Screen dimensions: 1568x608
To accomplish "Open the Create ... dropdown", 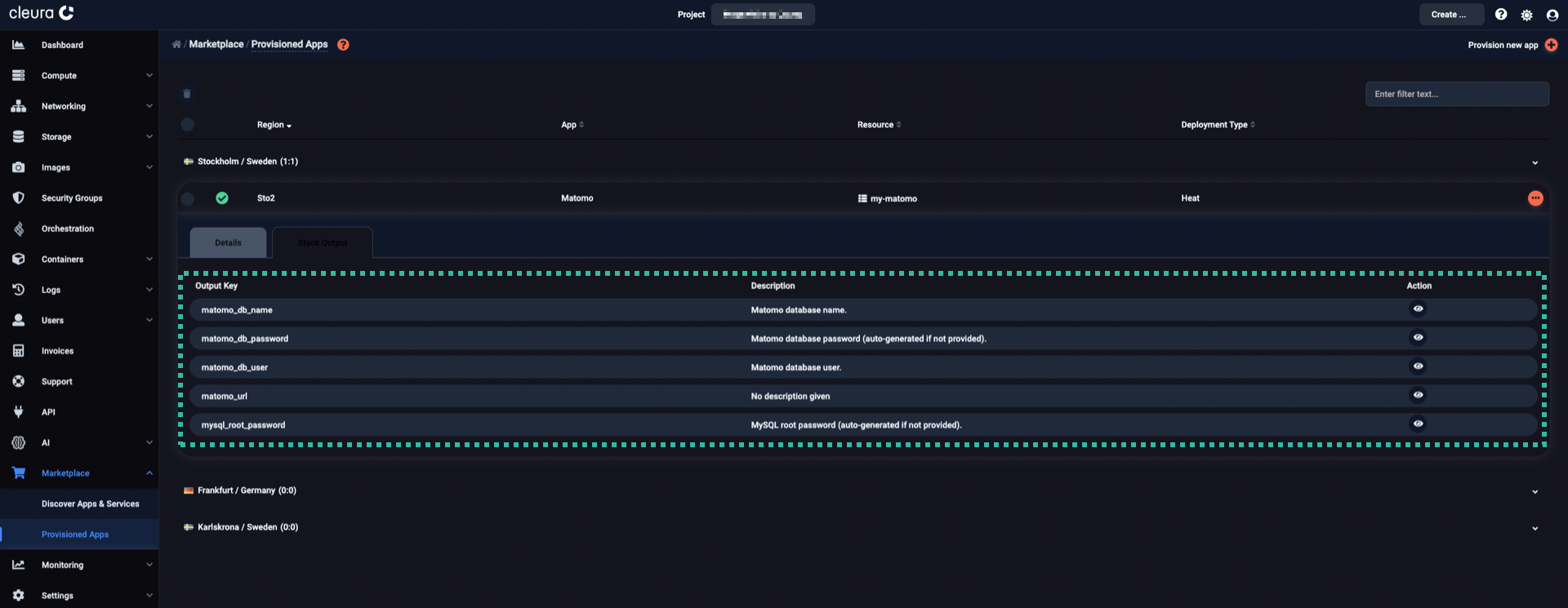I will pyautogui.click(x=1451, y=15).
